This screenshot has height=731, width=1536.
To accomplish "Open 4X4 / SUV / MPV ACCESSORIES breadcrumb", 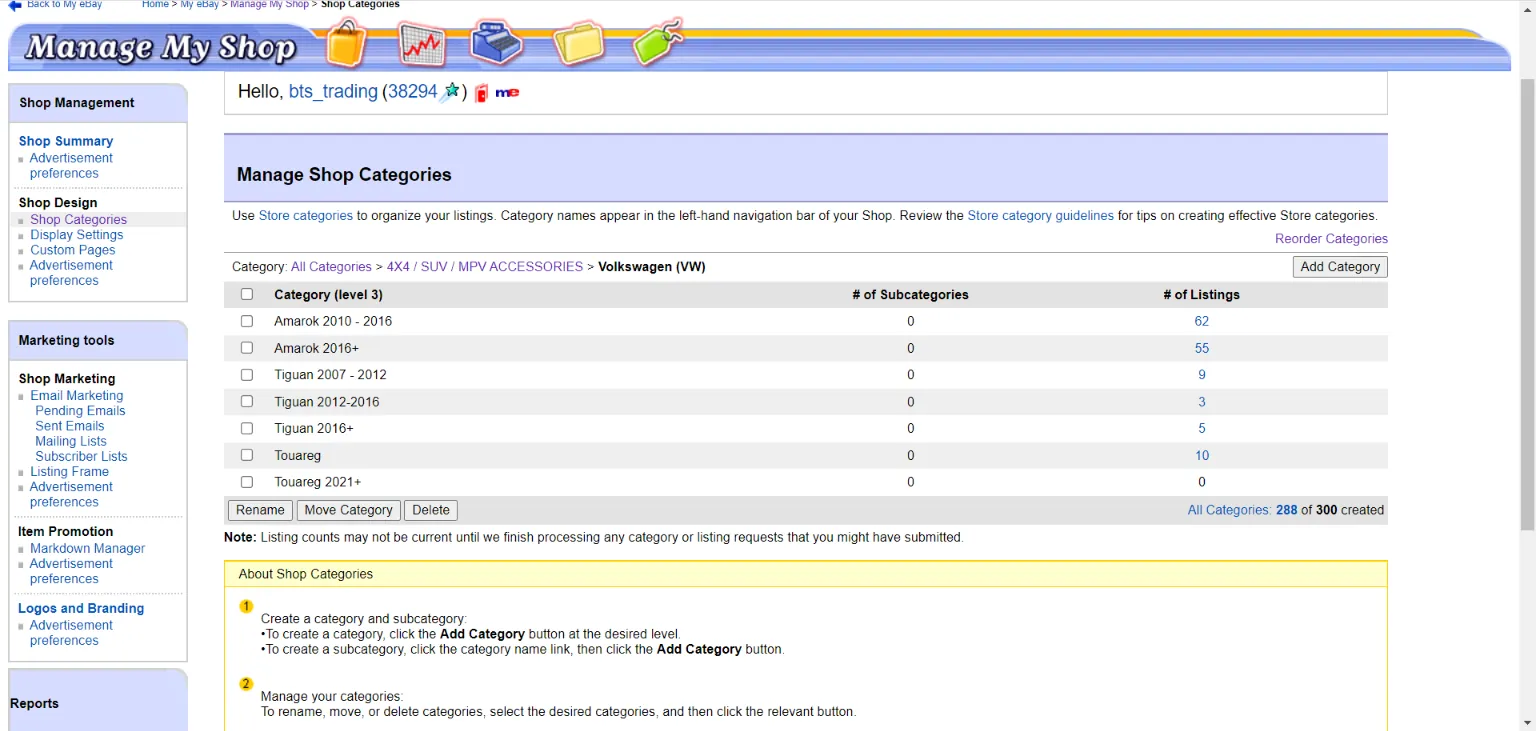I will (x=485, y=267).
